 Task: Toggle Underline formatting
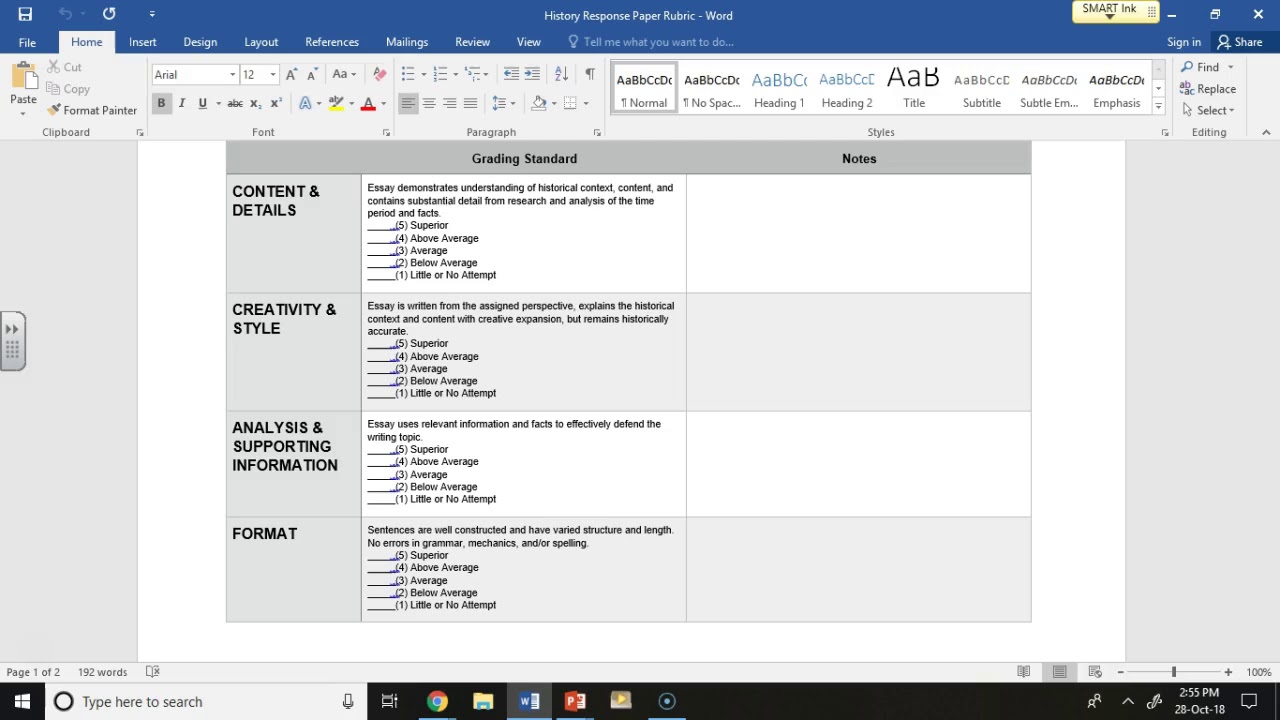tap(203, 103)
